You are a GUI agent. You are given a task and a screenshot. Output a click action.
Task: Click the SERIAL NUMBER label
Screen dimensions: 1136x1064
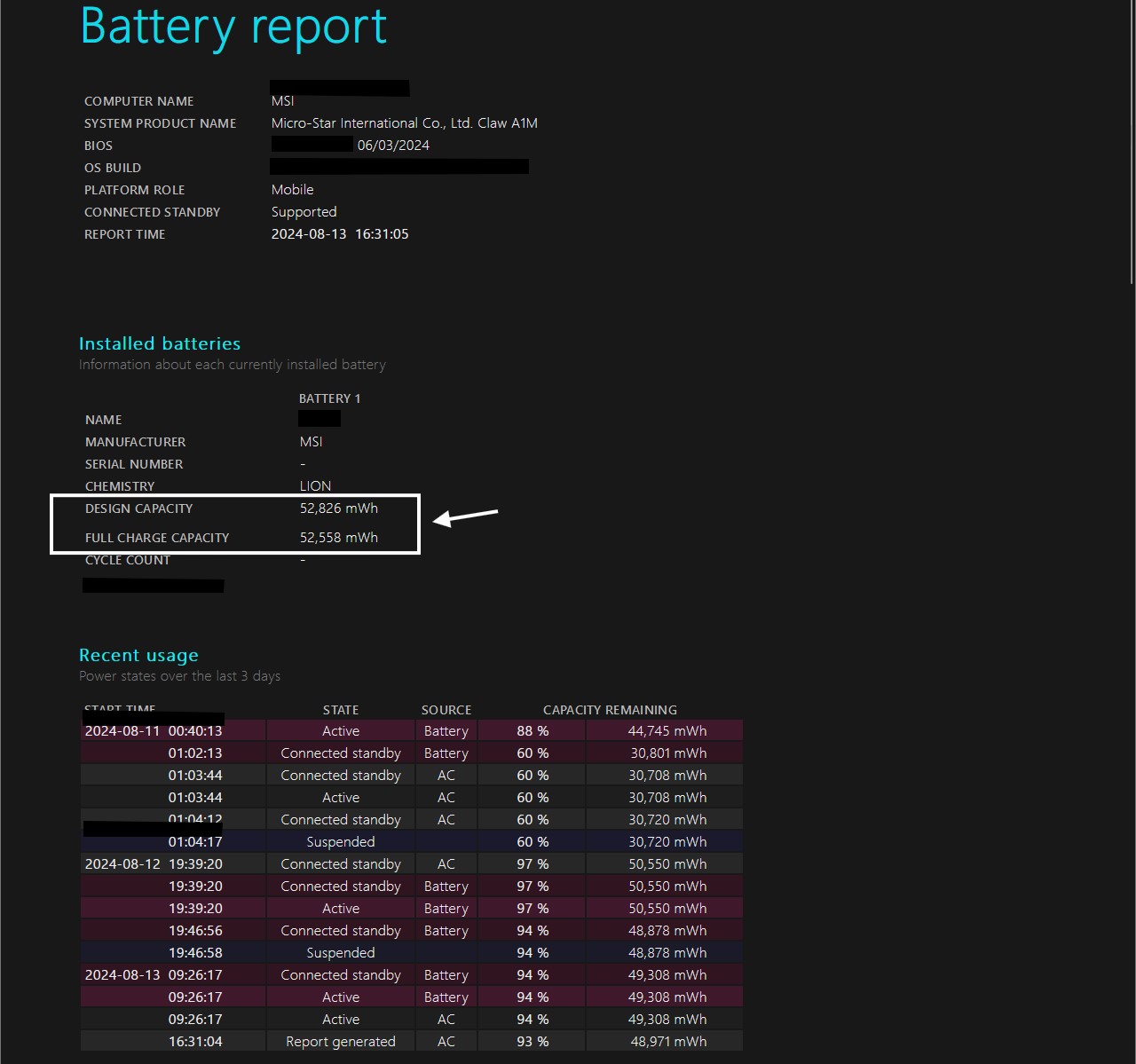click(x=134, y=464)
